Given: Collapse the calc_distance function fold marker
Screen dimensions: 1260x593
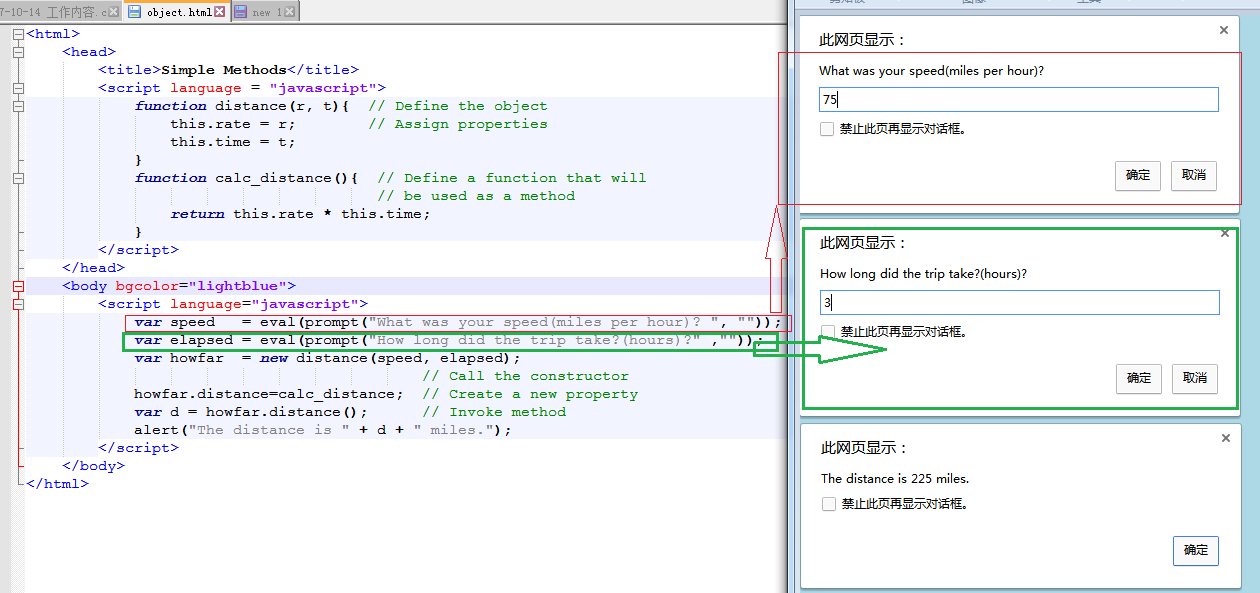Looking at the screenshot, I should [16, 177].
